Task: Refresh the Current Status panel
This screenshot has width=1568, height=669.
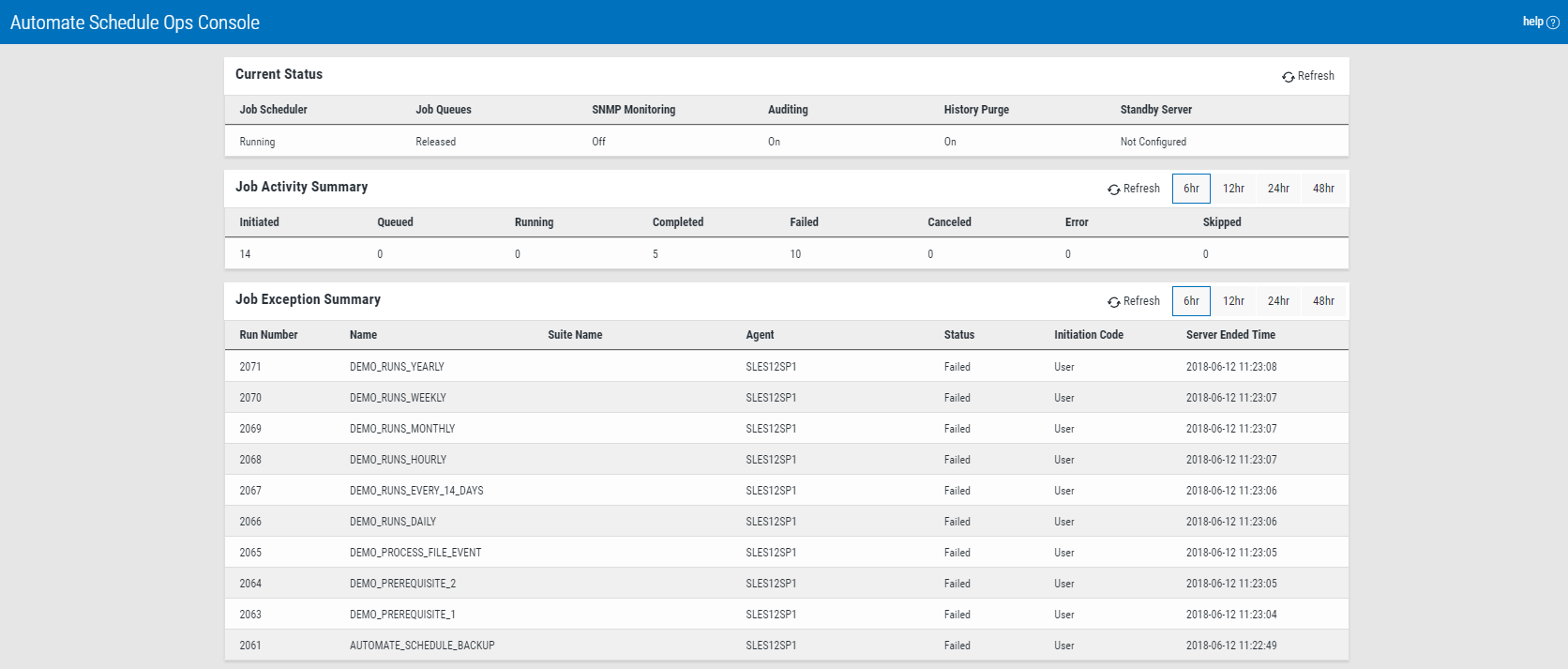Action: pyautogui.click(x=1308, y=76)
